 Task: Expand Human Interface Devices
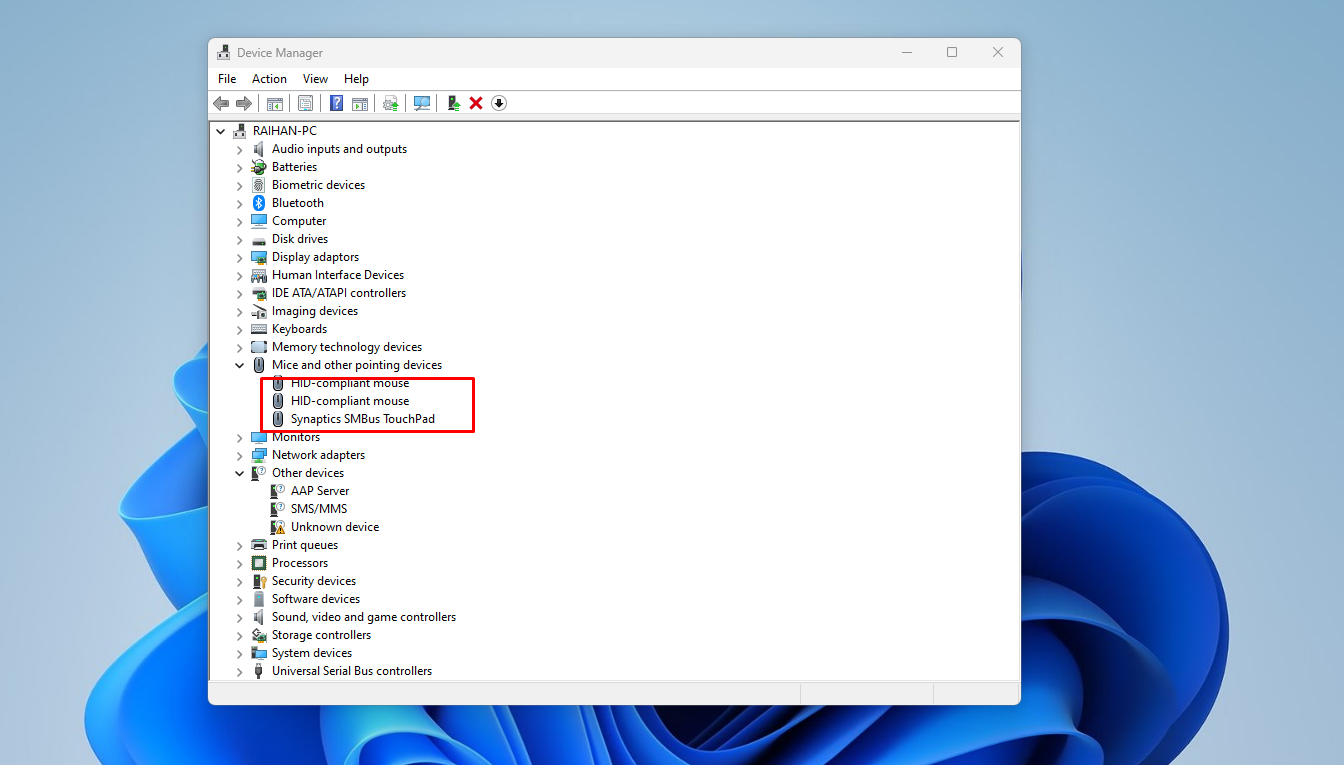point(240,275)
